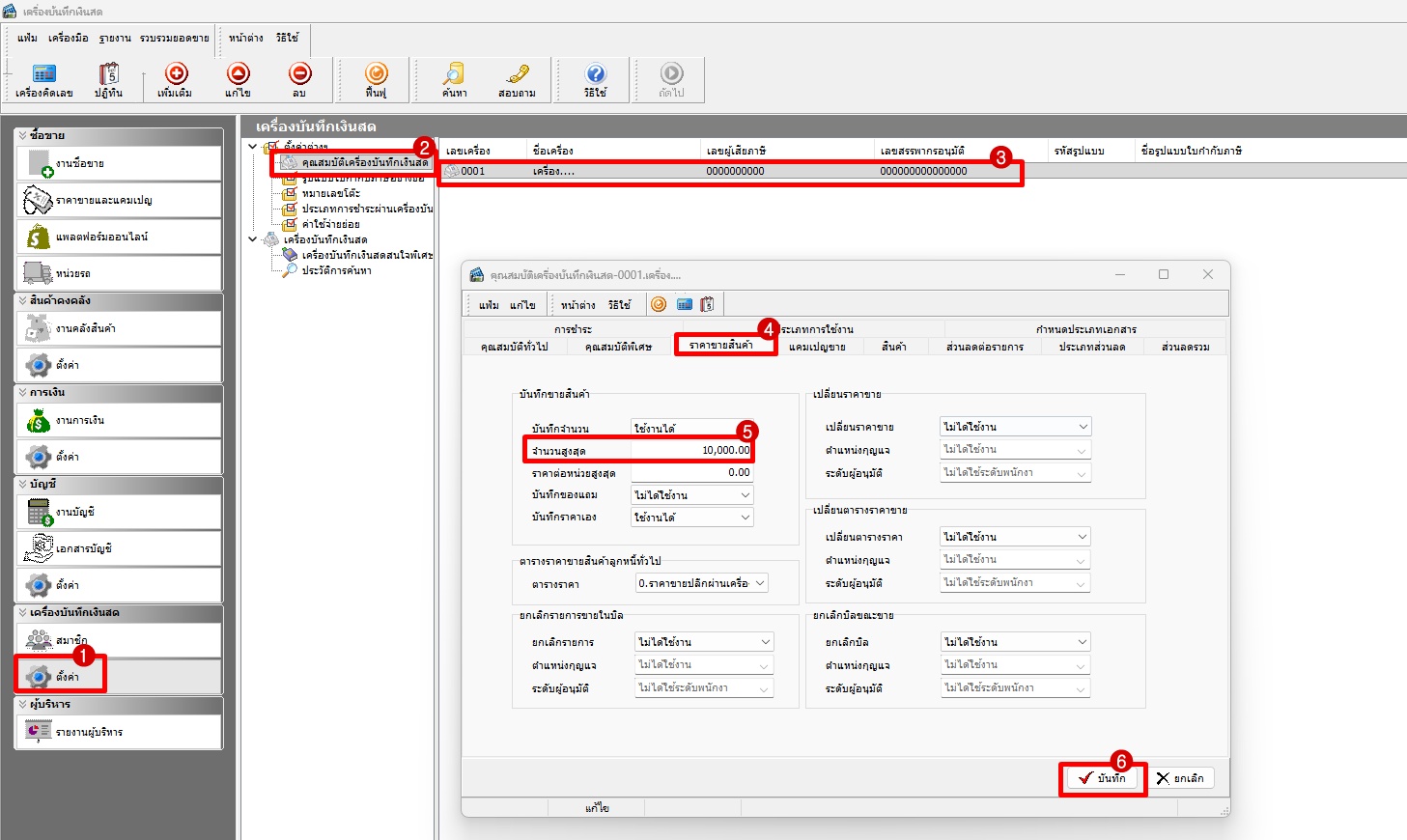The height and width of the screenshot is (840, 1407).
Task: Click the บันทึก save button
Action: point(1102,778)
